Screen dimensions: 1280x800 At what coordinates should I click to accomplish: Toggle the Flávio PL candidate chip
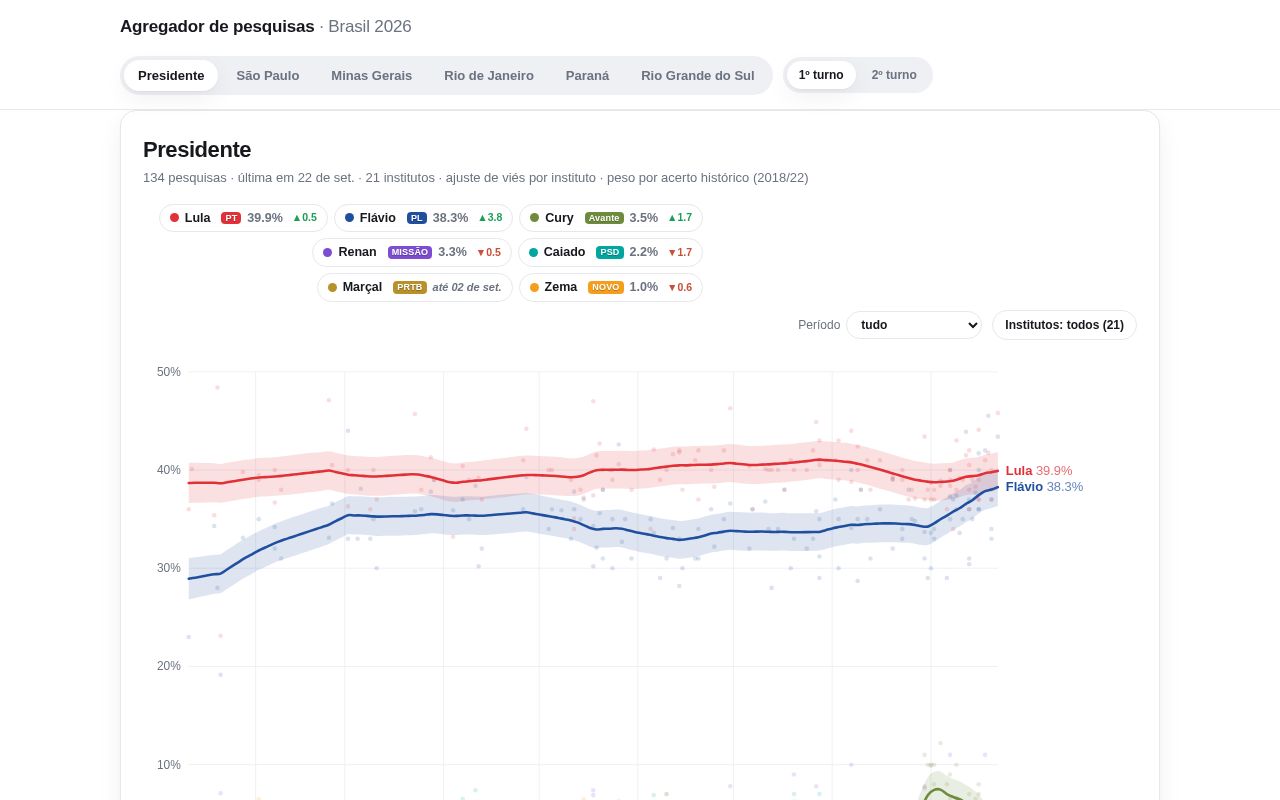point(423,218)
